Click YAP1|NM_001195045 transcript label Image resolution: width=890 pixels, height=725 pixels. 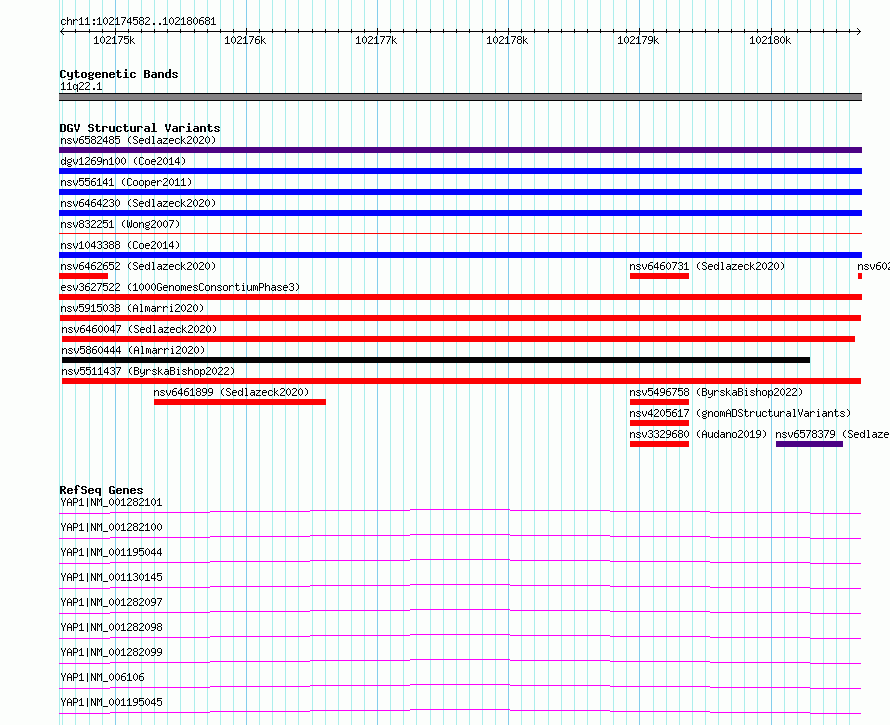(x=111, y=702)
